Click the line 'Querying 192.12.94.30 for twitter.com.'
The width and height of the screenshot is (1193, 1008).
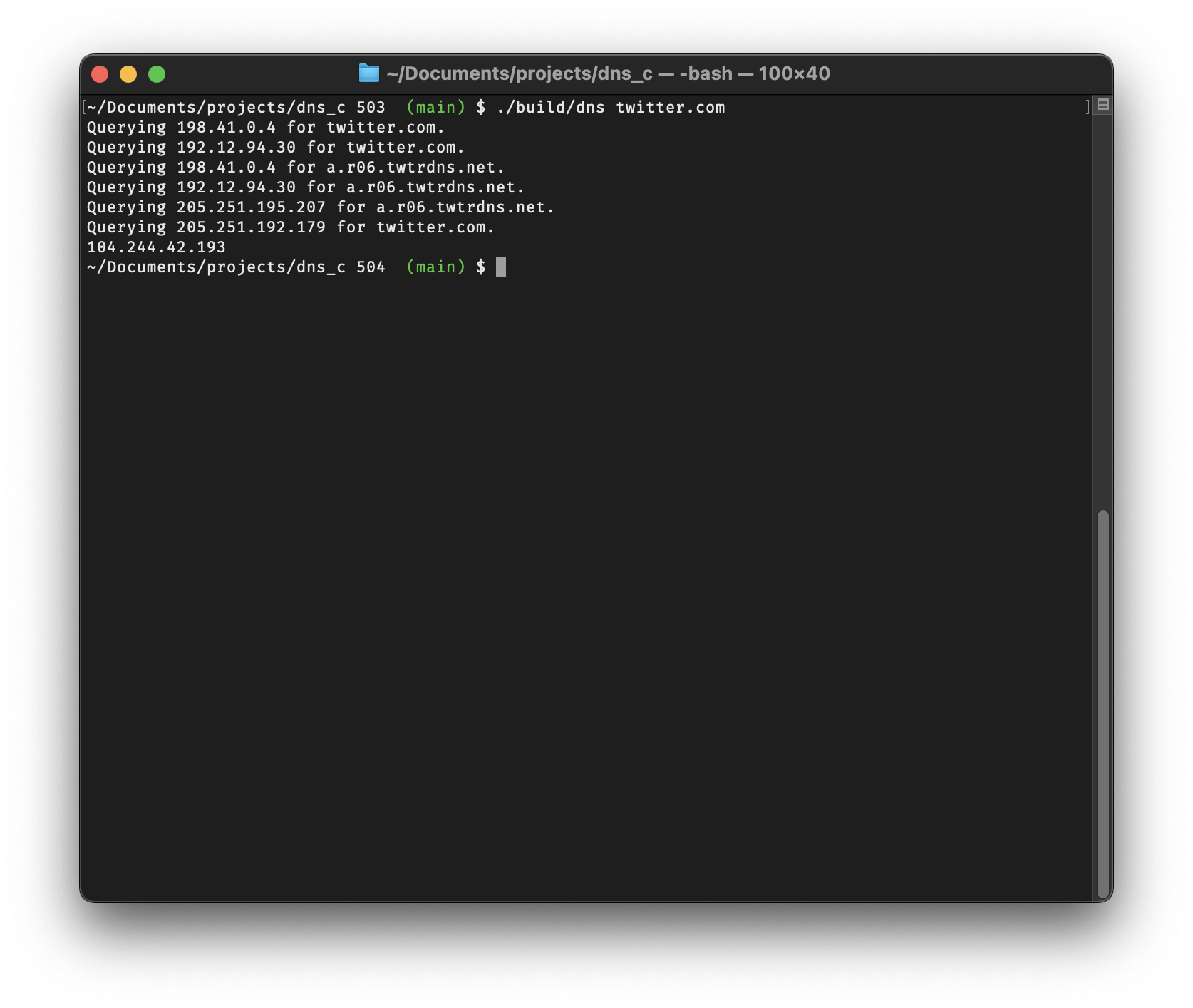click(x=275, y=148)
